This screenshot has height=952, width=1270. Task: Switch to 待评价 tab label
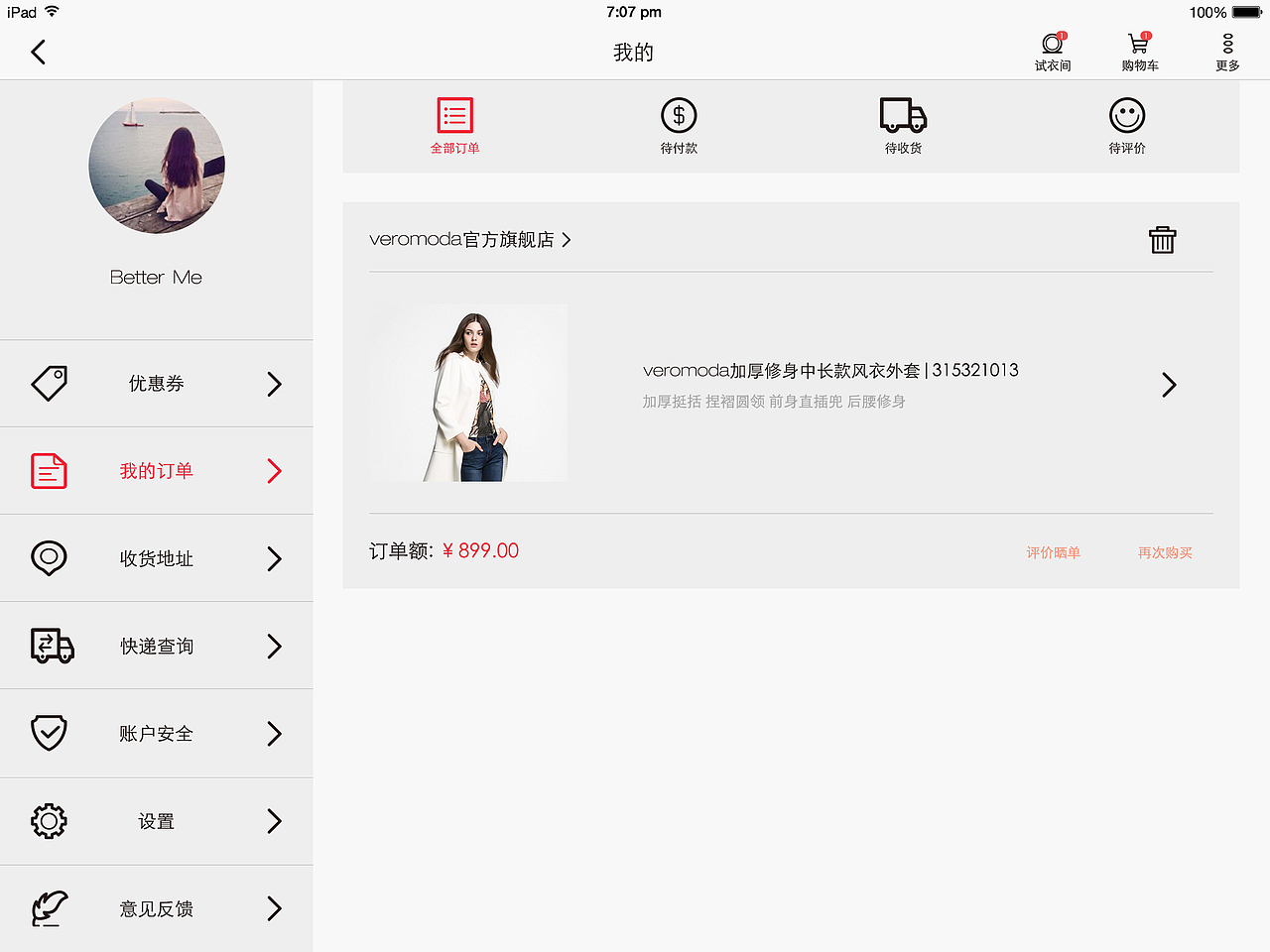[1127, 148]
